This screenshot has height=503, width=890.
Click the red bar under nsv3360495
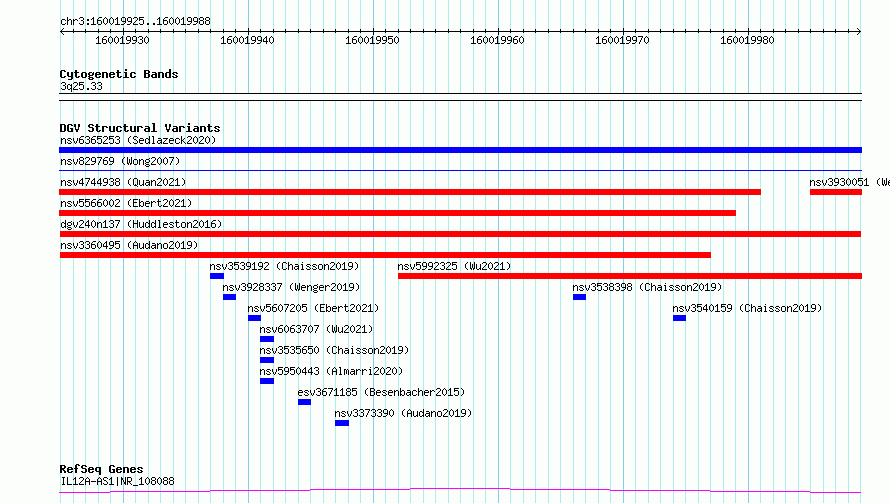point(385,255)
